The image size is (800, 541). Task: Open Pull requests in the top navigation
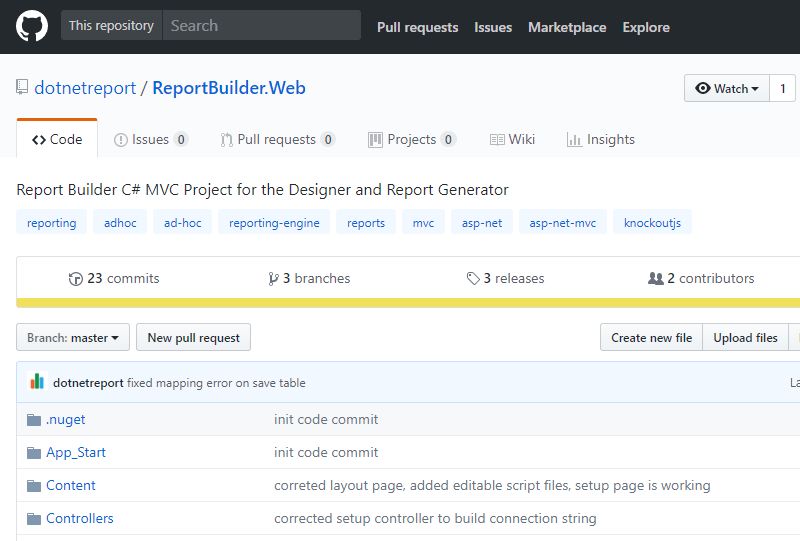click(417, 27)
